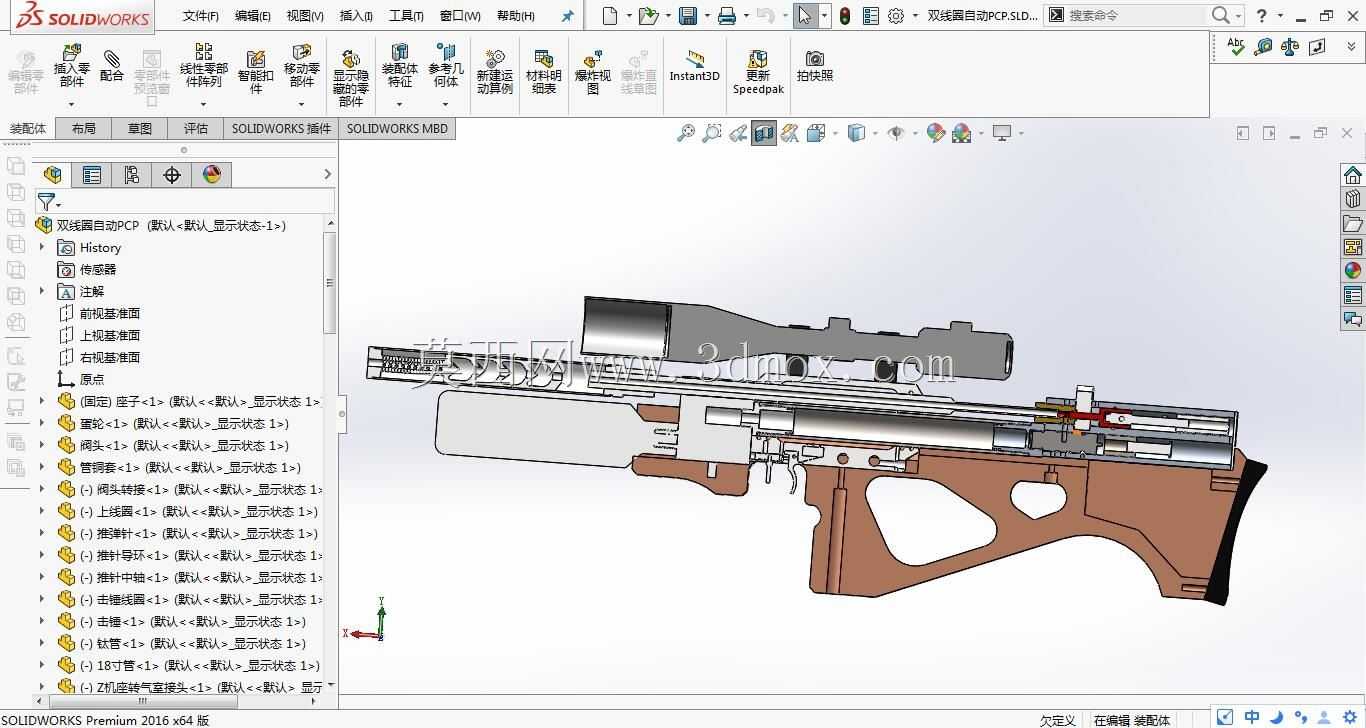Click the Save icon in the quick toolbar

coord(688,16)
